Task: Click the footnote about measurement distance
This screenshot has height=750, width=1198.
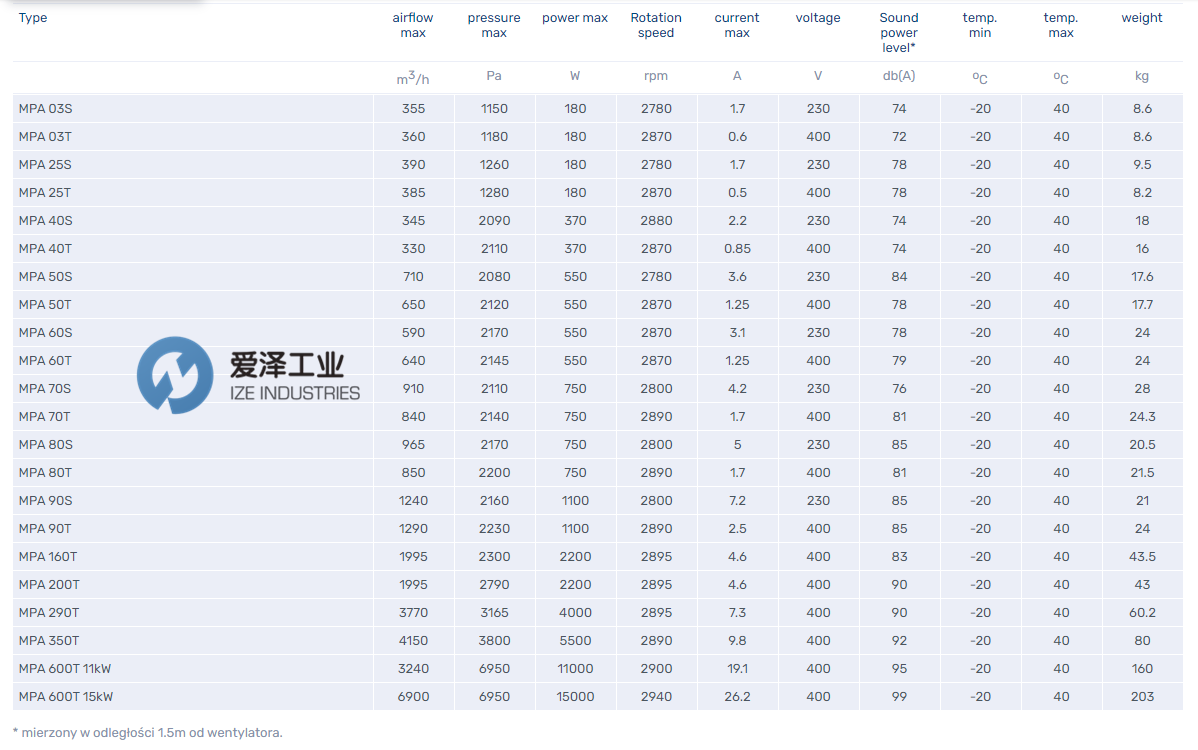Action: coord(148,733)
